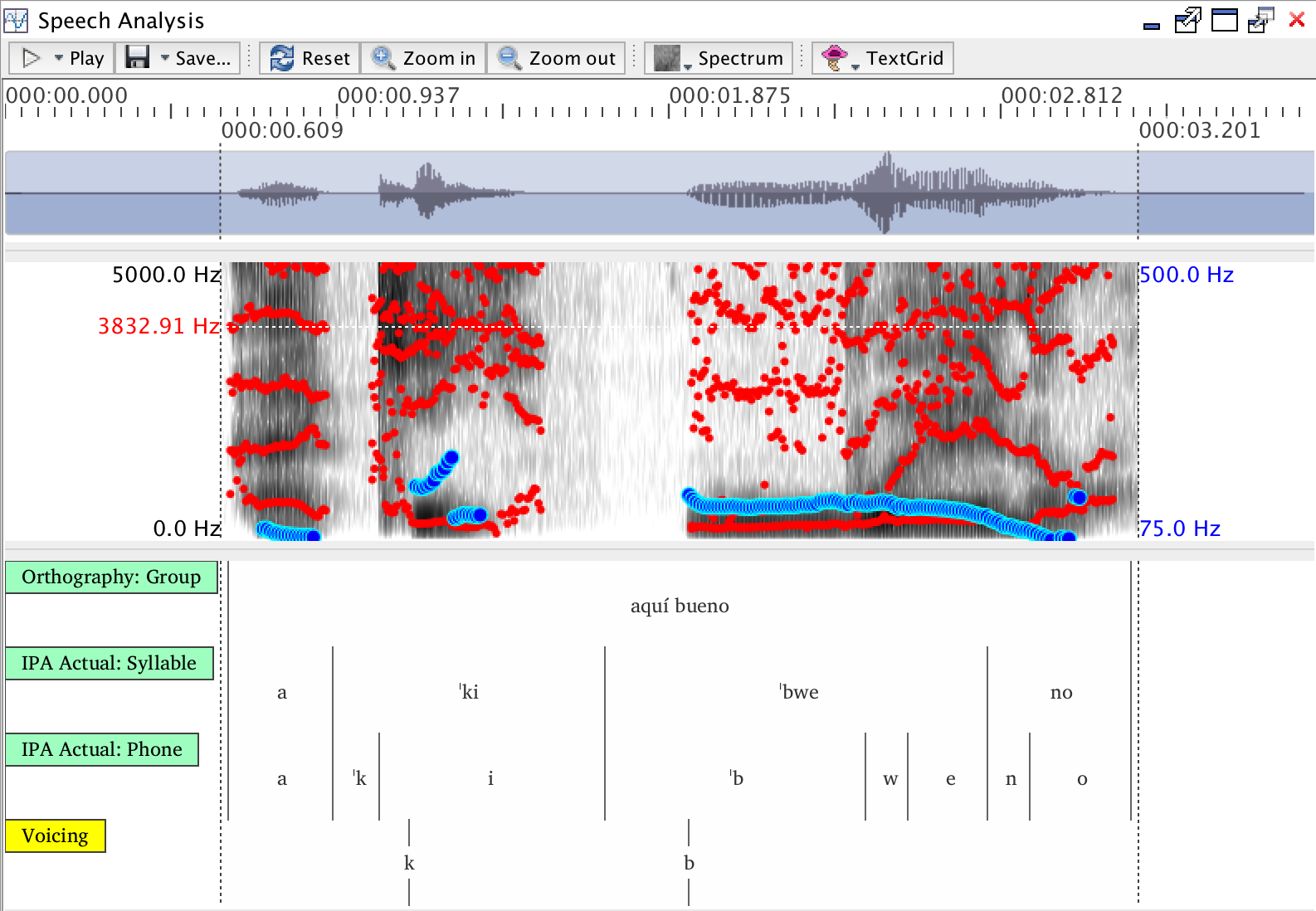This screenshot has width=1316, height=911.
Task: Zoom out of the waveform
Action: click(557, 58)
